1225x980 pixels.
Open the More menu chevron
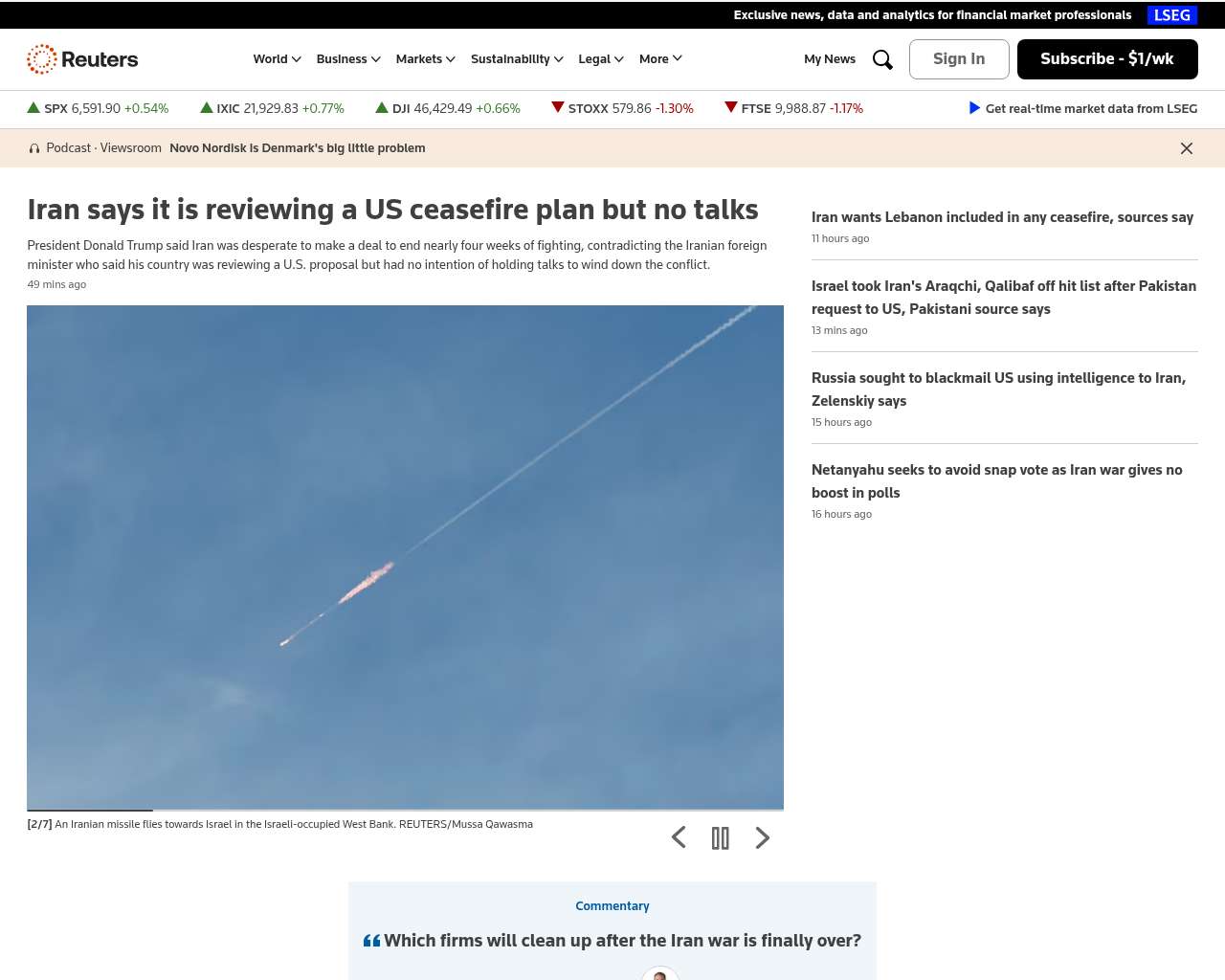click(678, 58)
